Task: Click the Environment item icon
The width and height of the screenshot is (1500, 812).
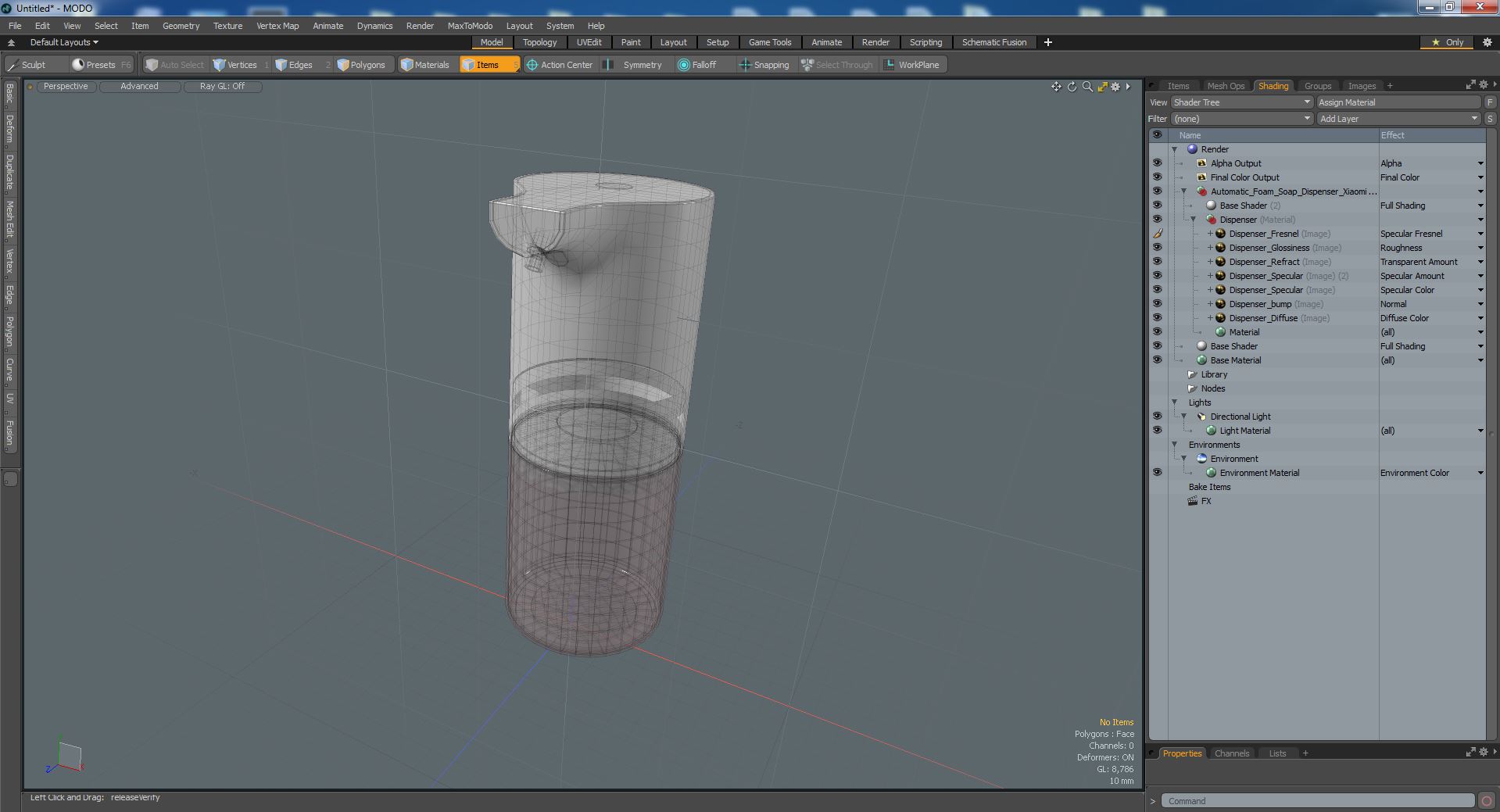Action: pos(1201,459)
